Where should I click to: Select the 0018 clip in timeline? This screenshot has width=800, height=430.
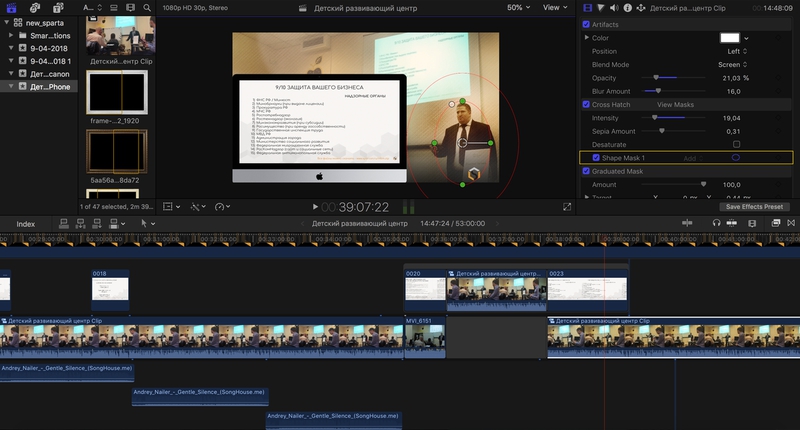pos(110,290)
